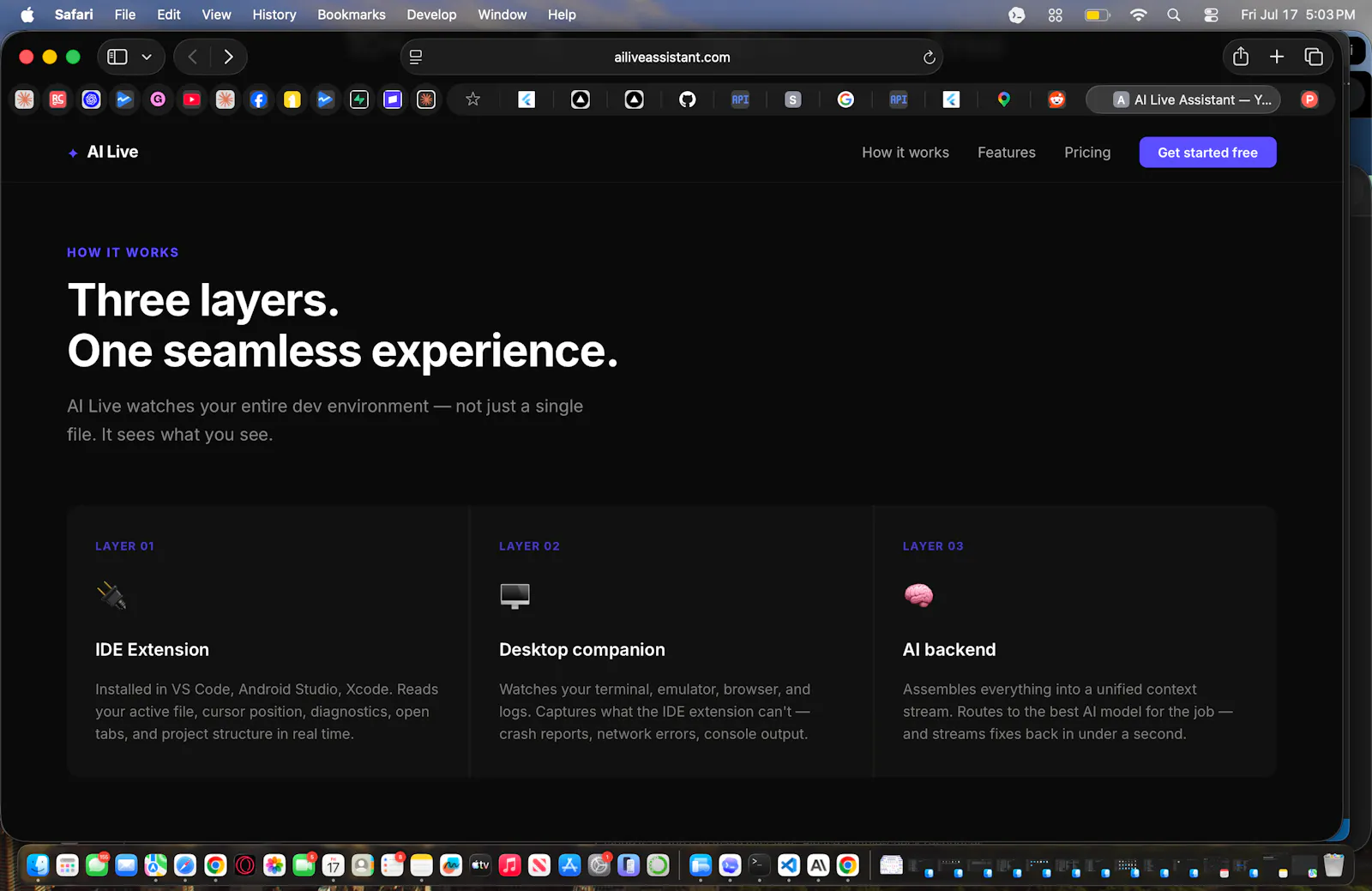The height and width of the screenshot is (891, 1372).
Task: Toggle the Safari sidebar
Action: click(117, 57)
